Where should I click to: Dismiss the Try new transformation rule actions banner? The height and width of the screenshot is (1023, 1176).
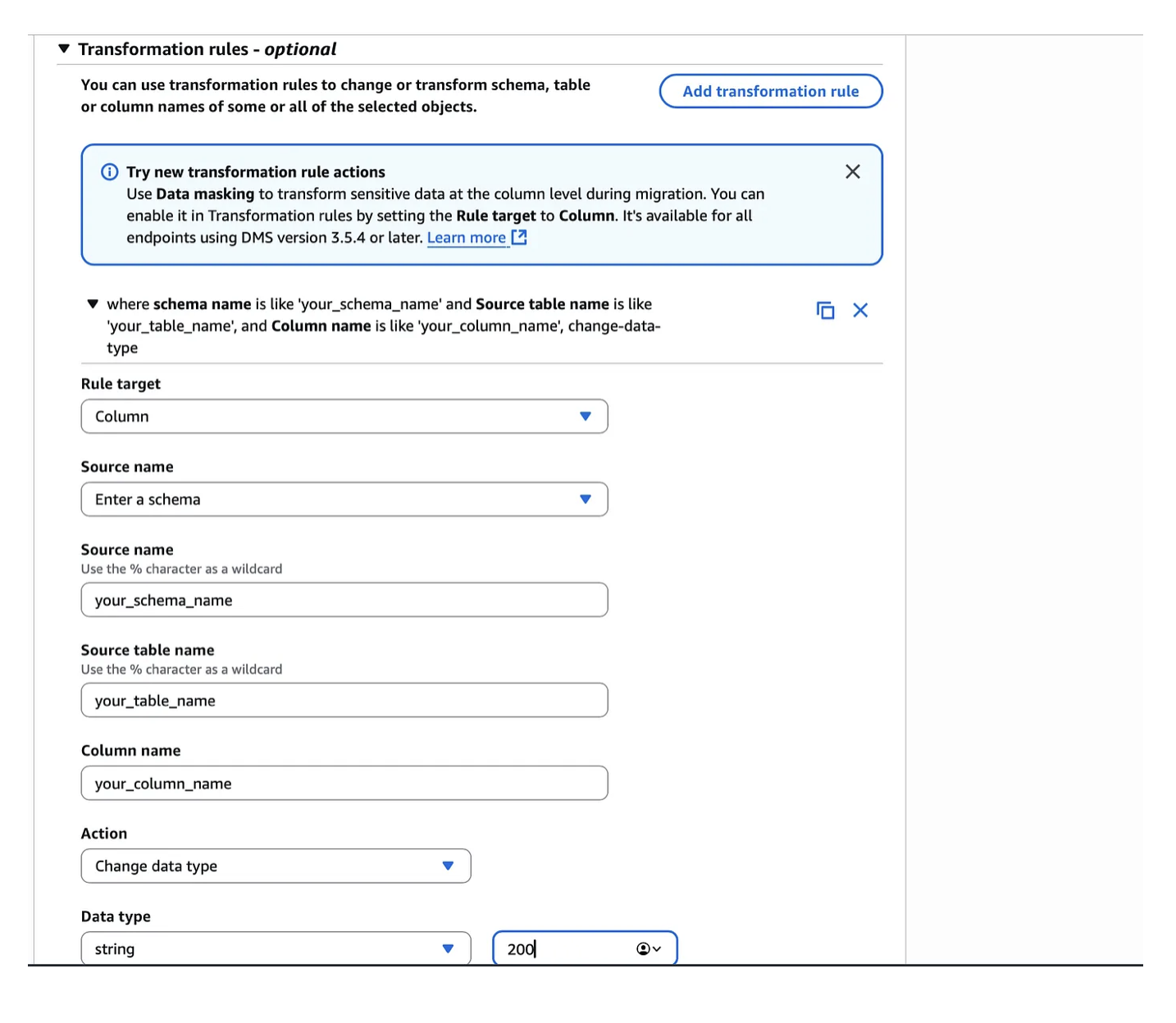point(852,171)
